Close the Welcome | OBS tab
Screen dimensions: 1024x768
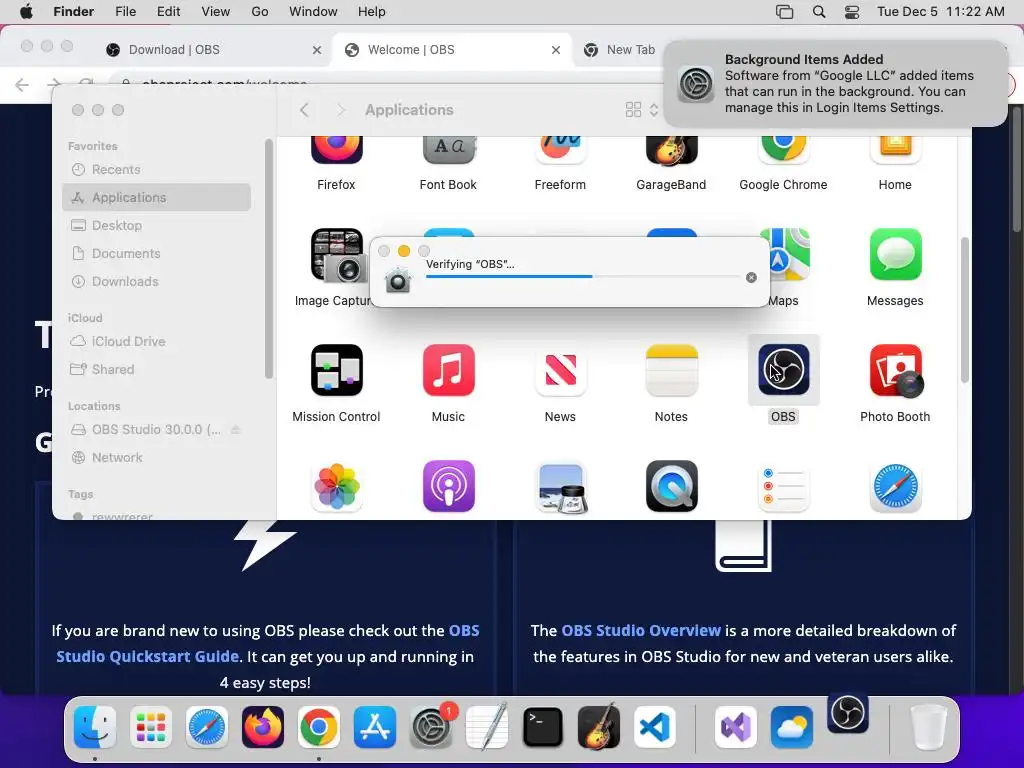(556, 50)
